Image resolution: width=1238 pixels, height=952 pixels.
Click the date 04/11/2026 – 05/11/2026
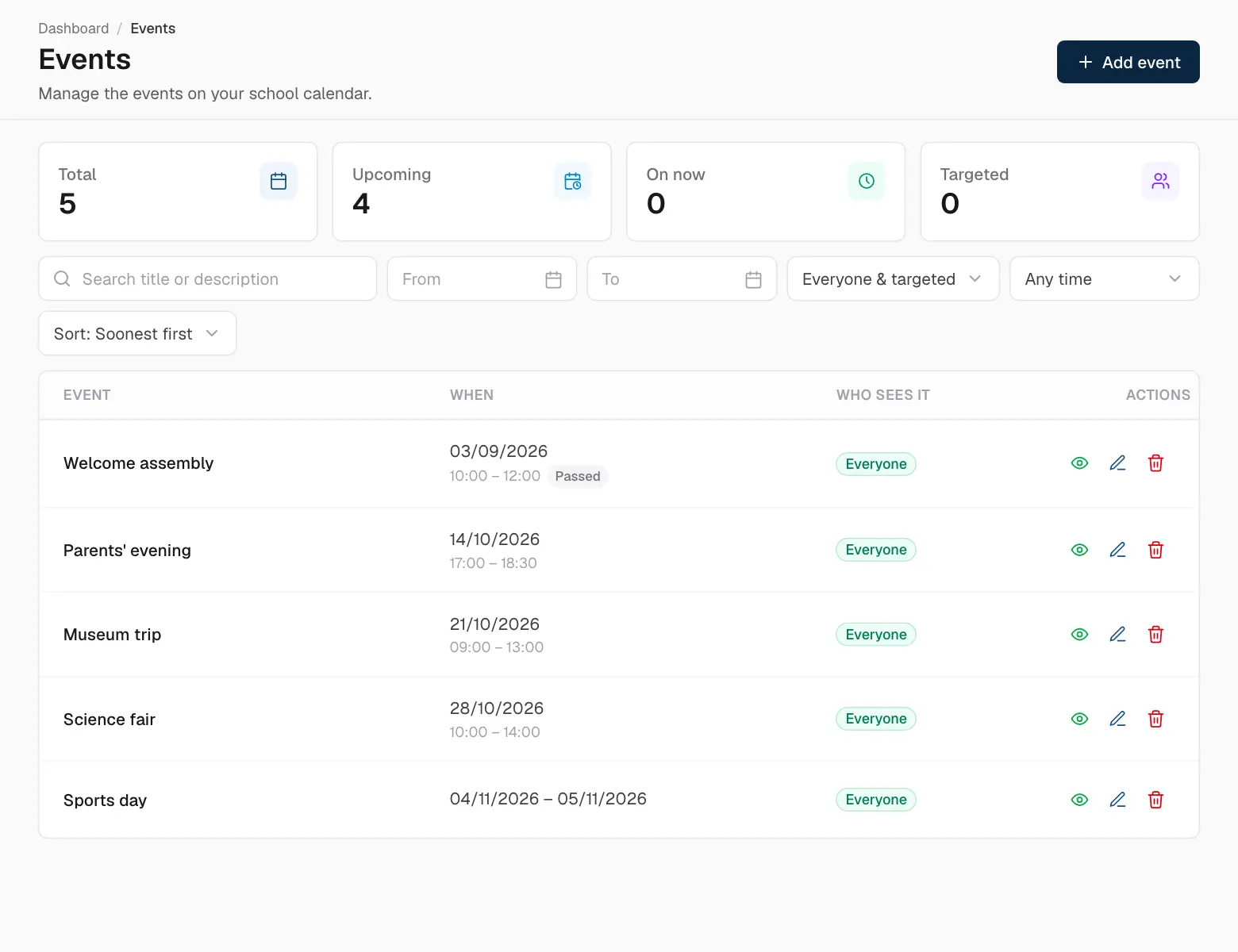point(548,799)
